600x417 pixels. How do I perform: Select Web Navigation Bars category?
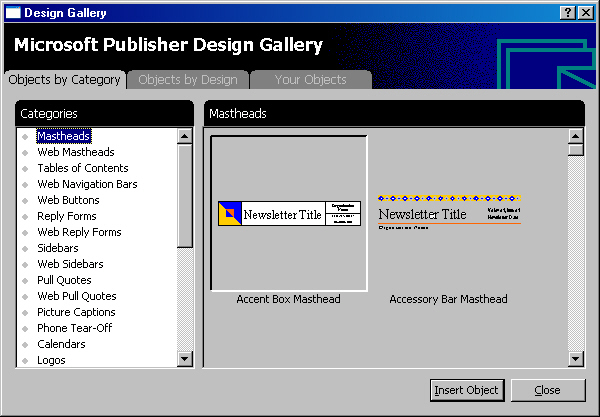point(87,184)
